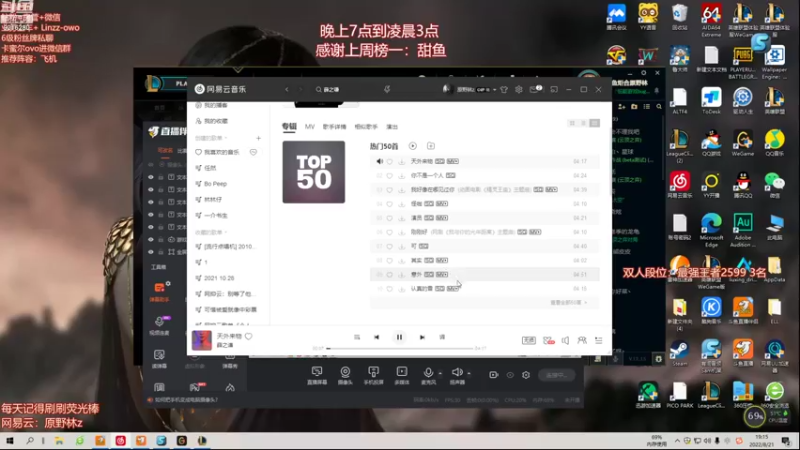The height and width of the screenshot is (450, 800).
Task: View all 50 songs link
Action: [x=568, y=303]
